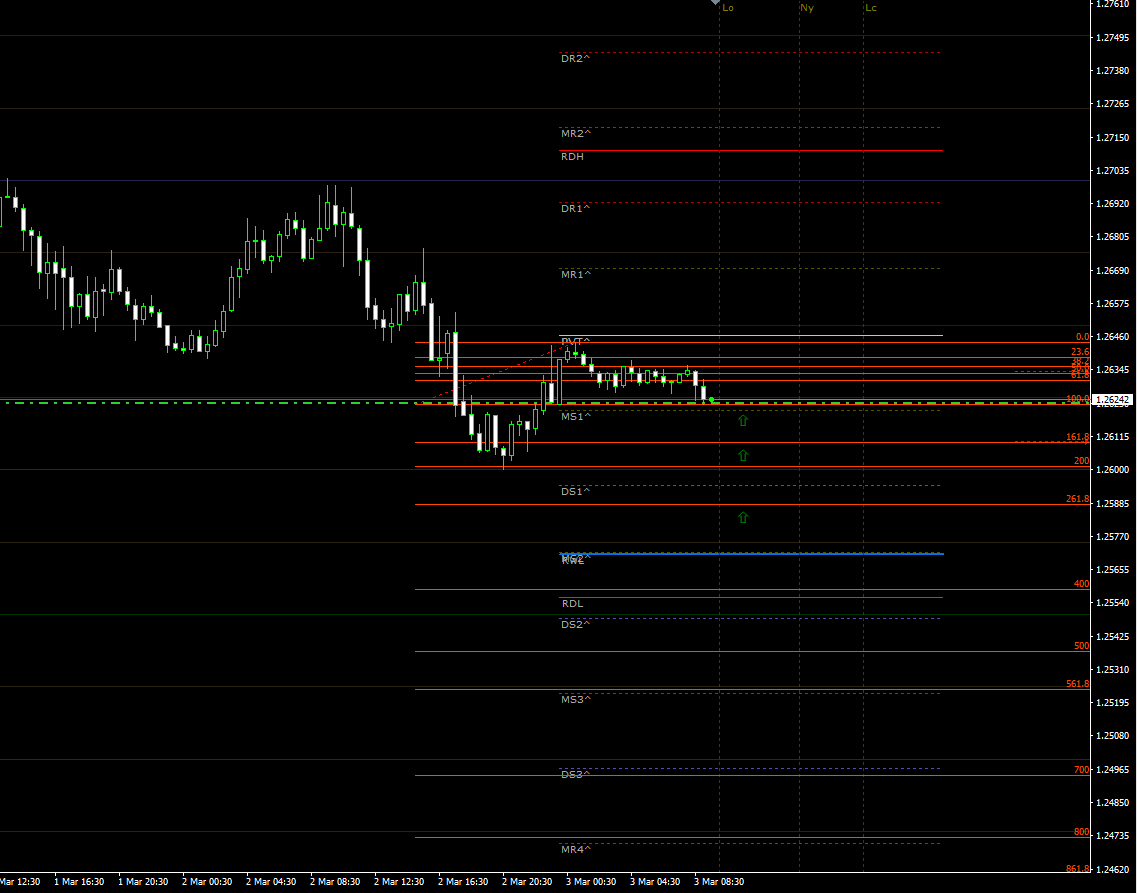Image resolution: width=1137 pixels, height=893 pixels.
Task: Click the MR4^ label near bottom
Action: [575, 850]
